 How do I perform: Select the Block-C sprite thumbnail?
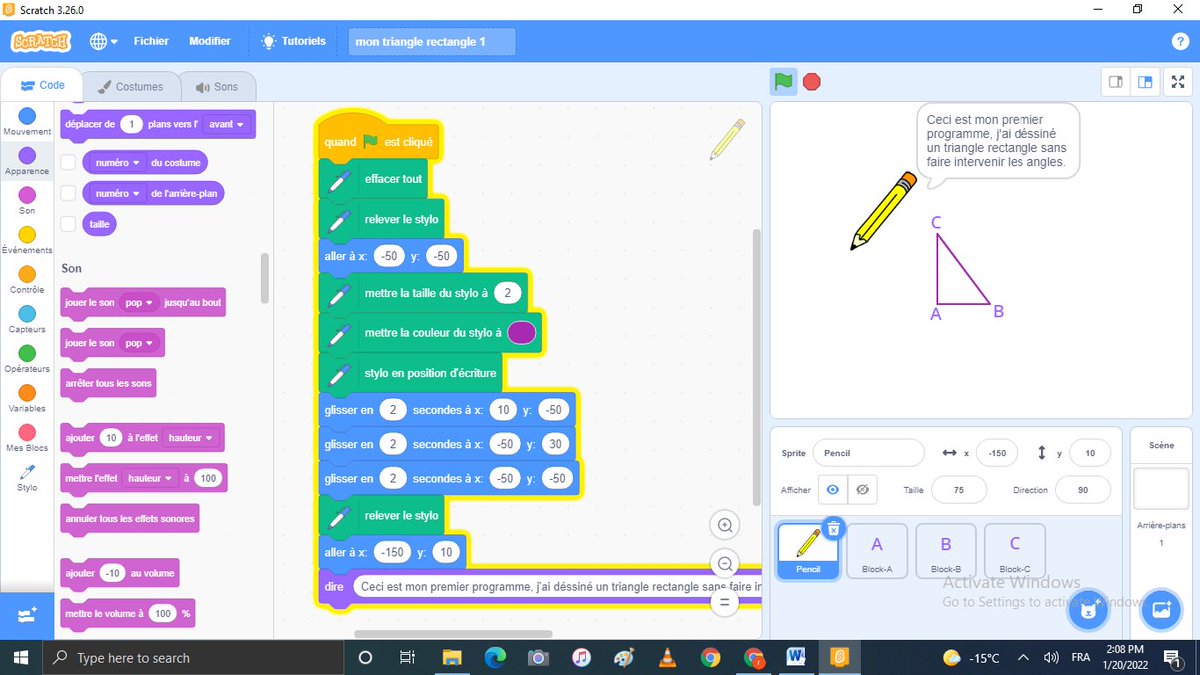coord(1015,551)
